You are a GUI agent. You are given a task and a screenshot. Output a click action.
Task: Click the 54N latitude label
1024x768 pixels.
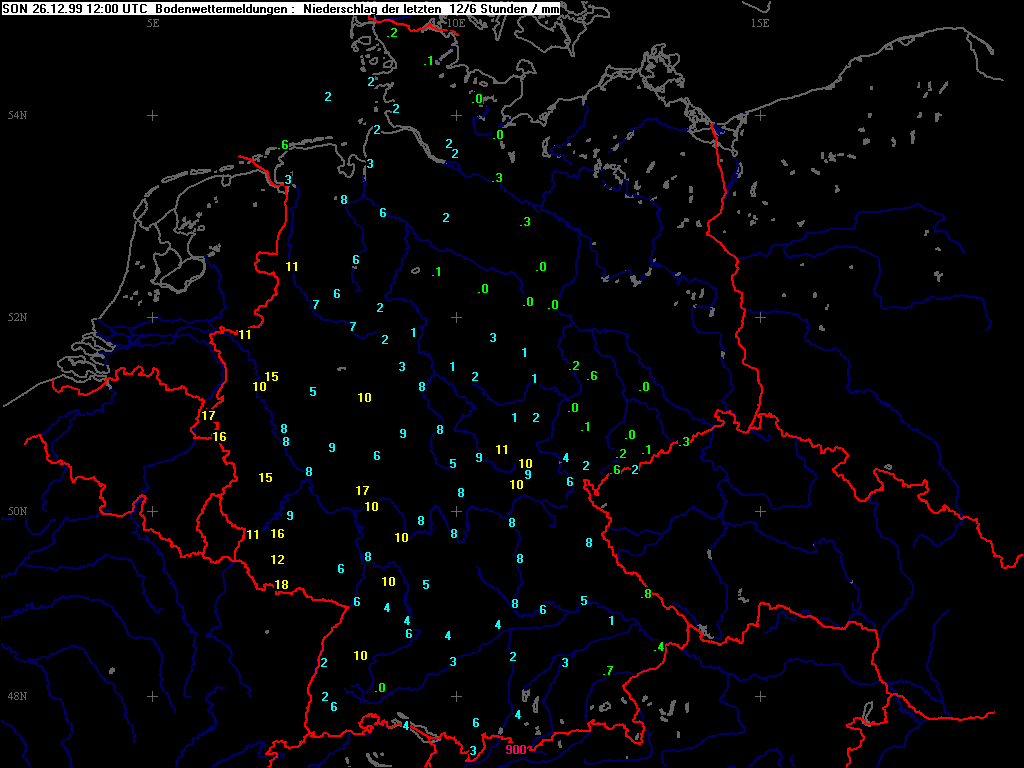pos(16,116)
